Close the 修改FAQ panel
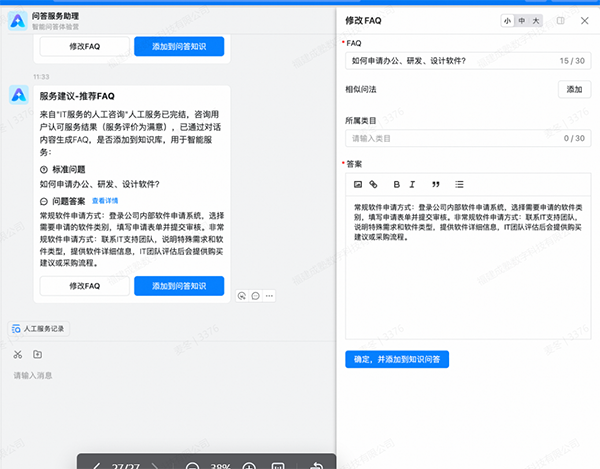 pos(585,21)
